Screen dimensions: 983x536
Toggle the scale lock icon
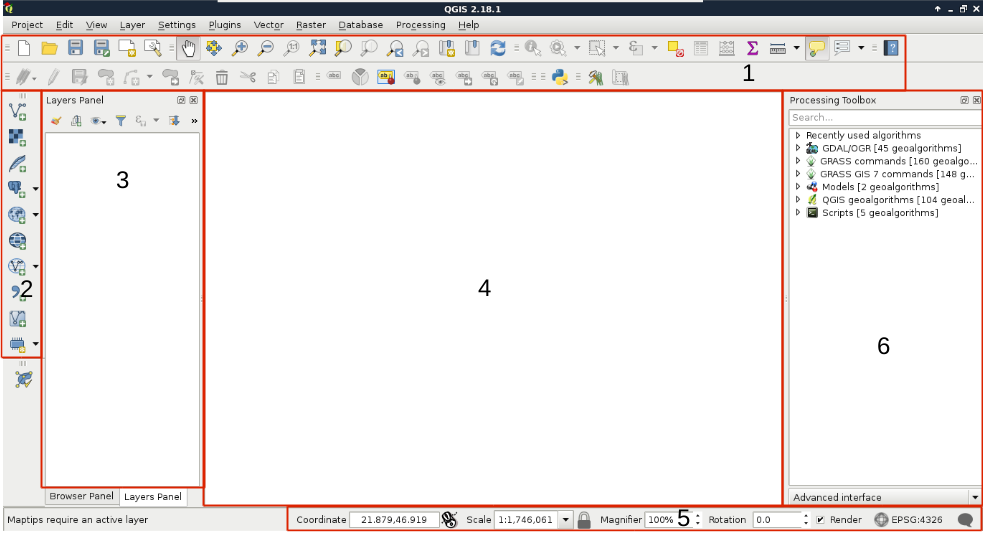pyautogui.click(x=584, y=520)
